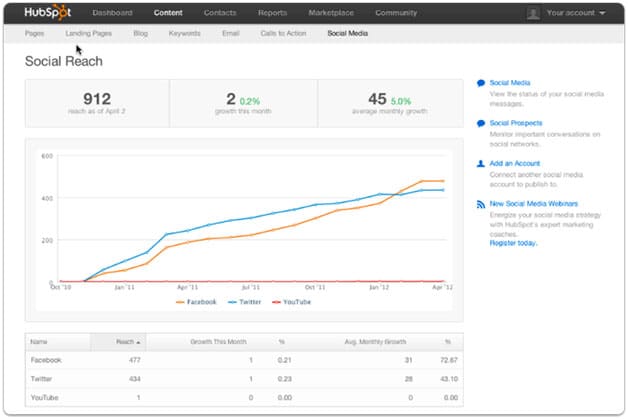This screenshot has width=628, height=419.
Task: Toggle the YouTube legend entry
Action: (291, 302)
